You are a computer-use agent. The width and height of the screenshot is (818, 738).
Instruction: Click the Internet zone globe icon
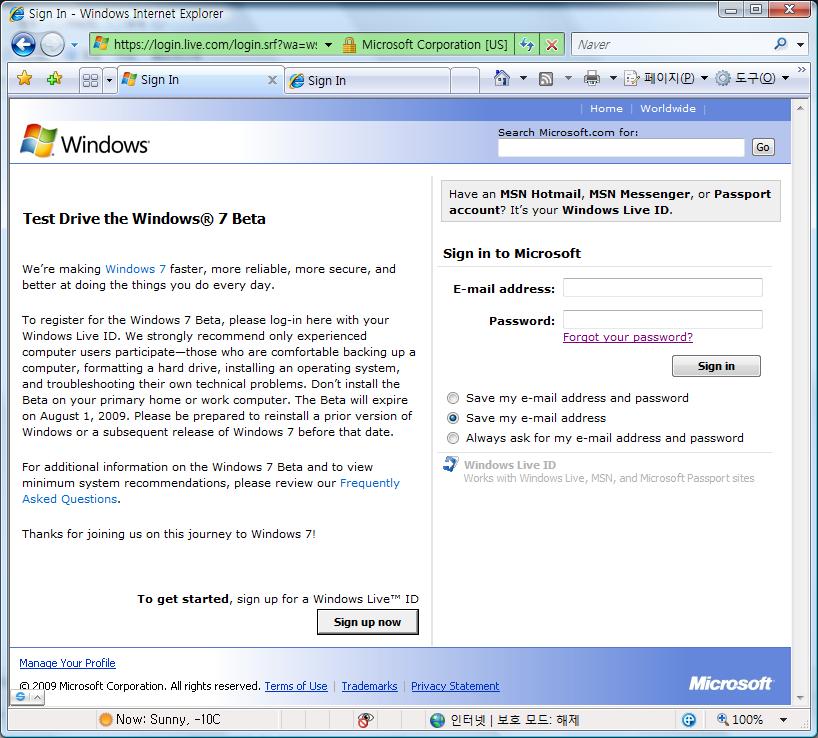click(437, 720)
